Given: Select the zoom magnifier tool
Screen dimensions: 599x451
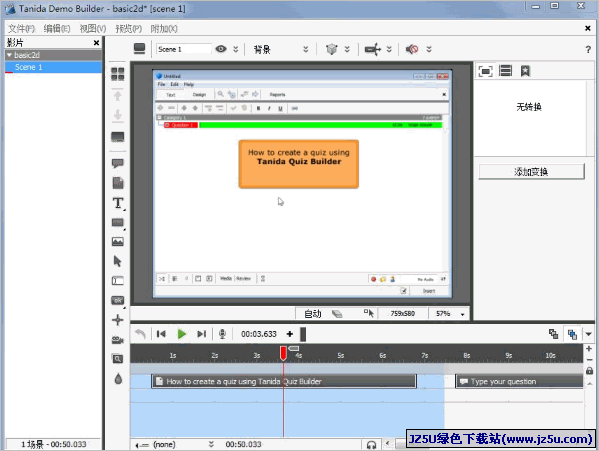Looking at the screenshot, I should click(x=118, y=359).
